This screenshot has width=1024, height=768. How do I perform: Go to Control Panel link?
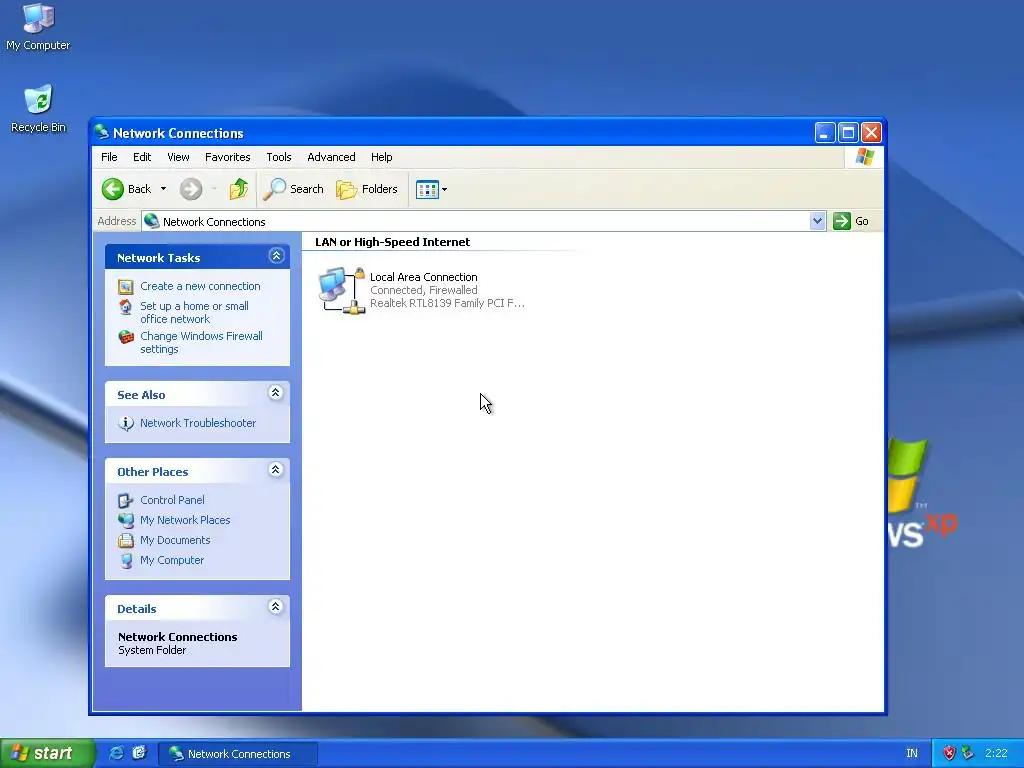(x=172, y=500)
